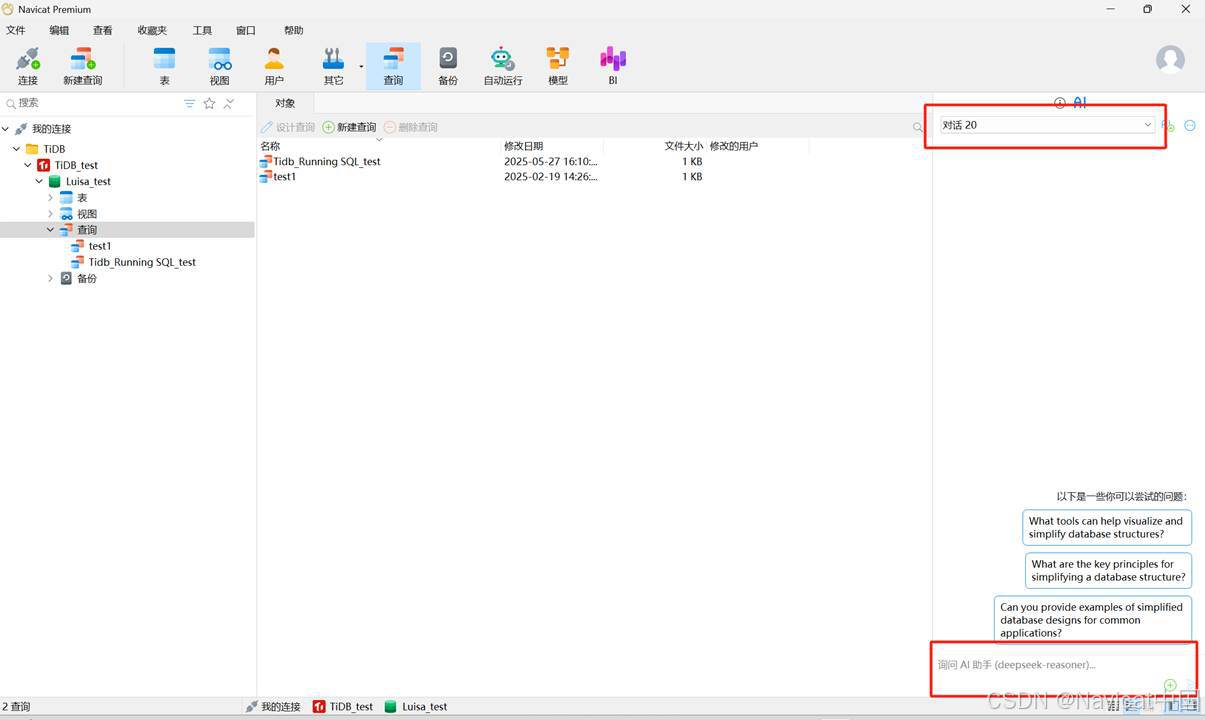Open the BI toolbar icon
Viewport: 1205px width, 720px height.
point(613,66)
